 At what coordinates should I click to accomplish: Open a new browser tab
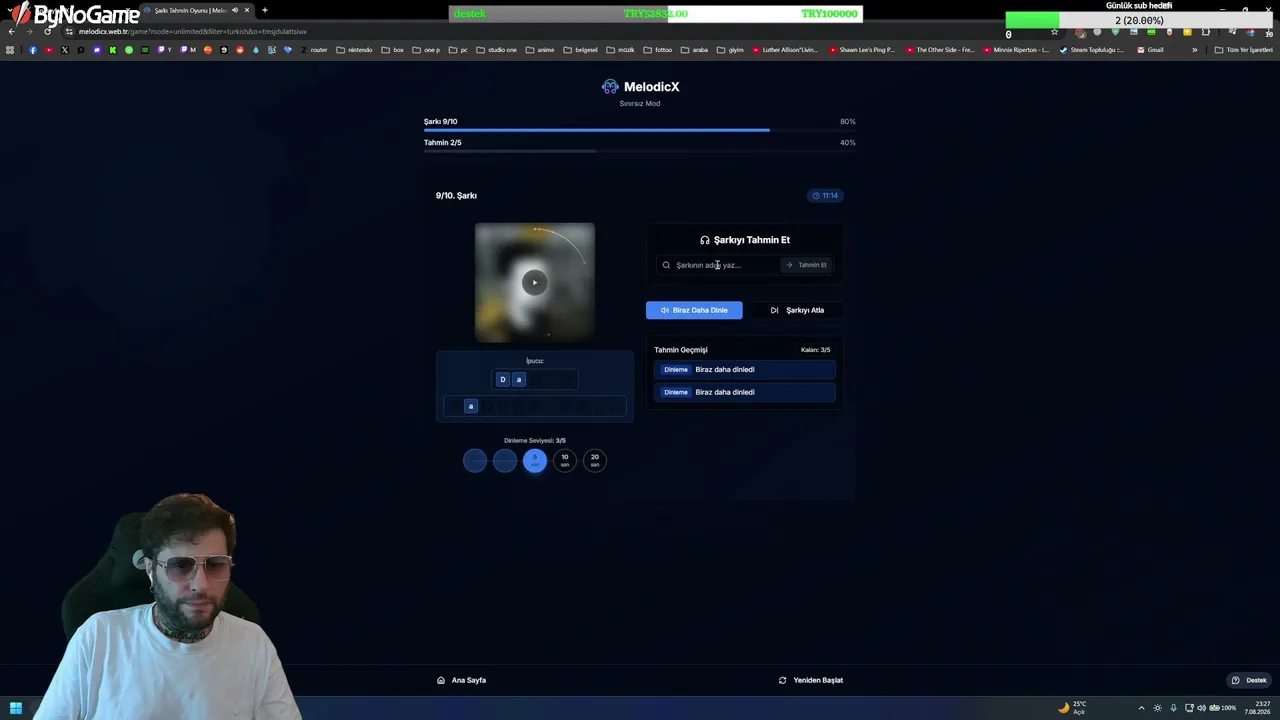pyautogui.click(x=265, y=10)
